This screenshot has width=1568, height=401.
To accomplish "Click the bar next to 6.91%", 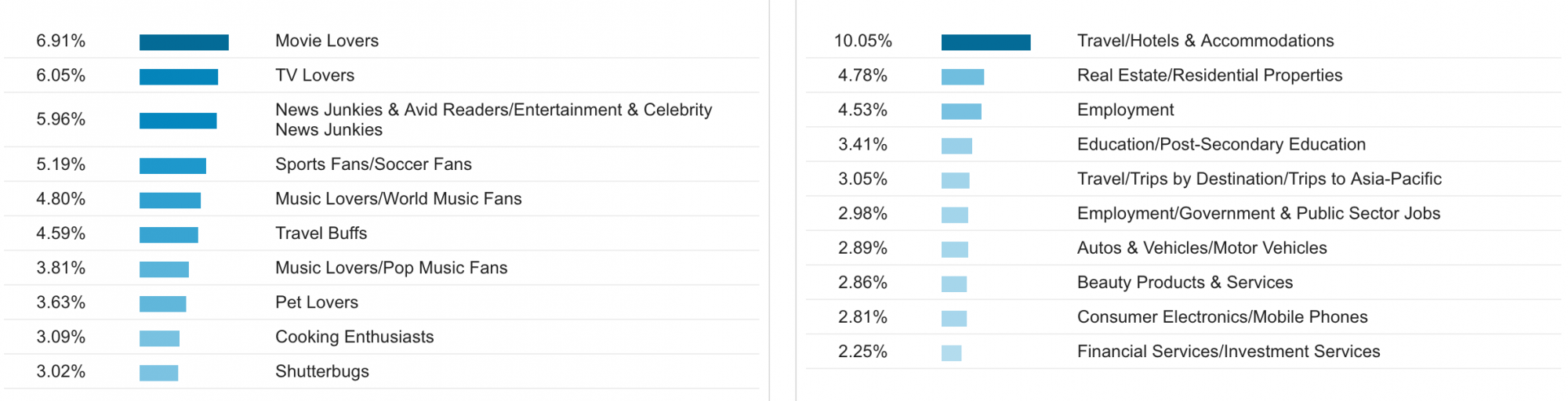I will 183,42.
